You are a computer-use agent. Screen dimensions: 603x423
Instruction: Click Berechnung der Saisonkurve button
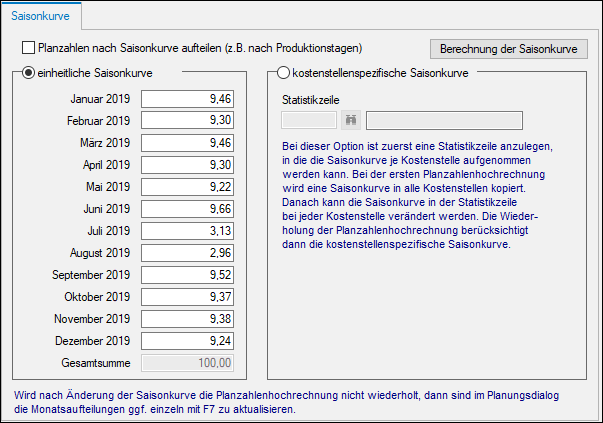coord(508,49)
